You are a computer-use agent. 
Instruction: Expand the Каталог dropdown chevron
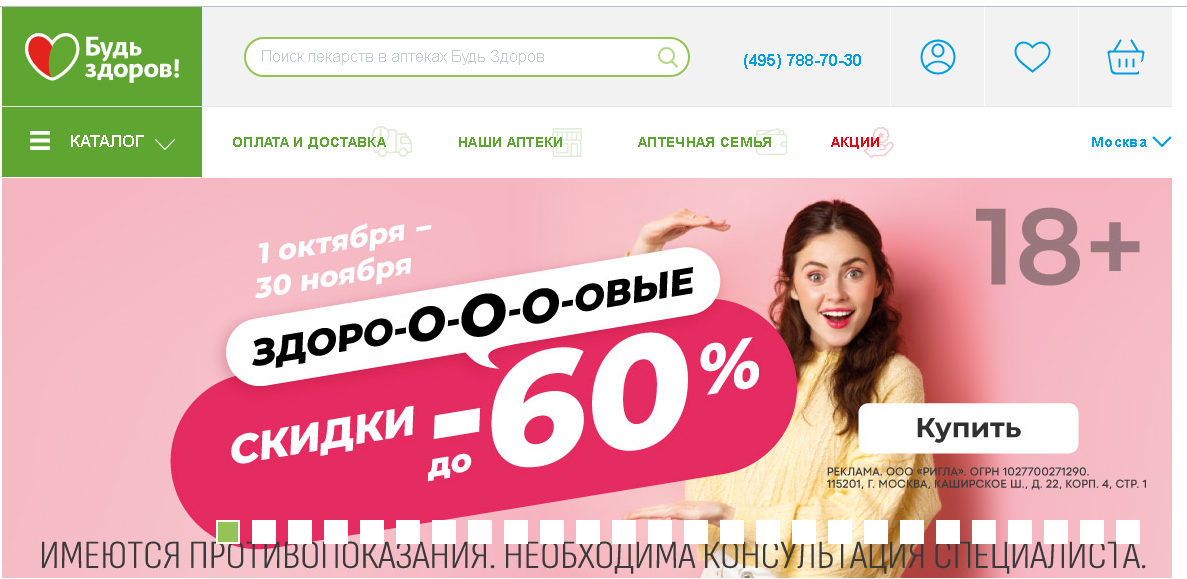click(x=164, y=144)
